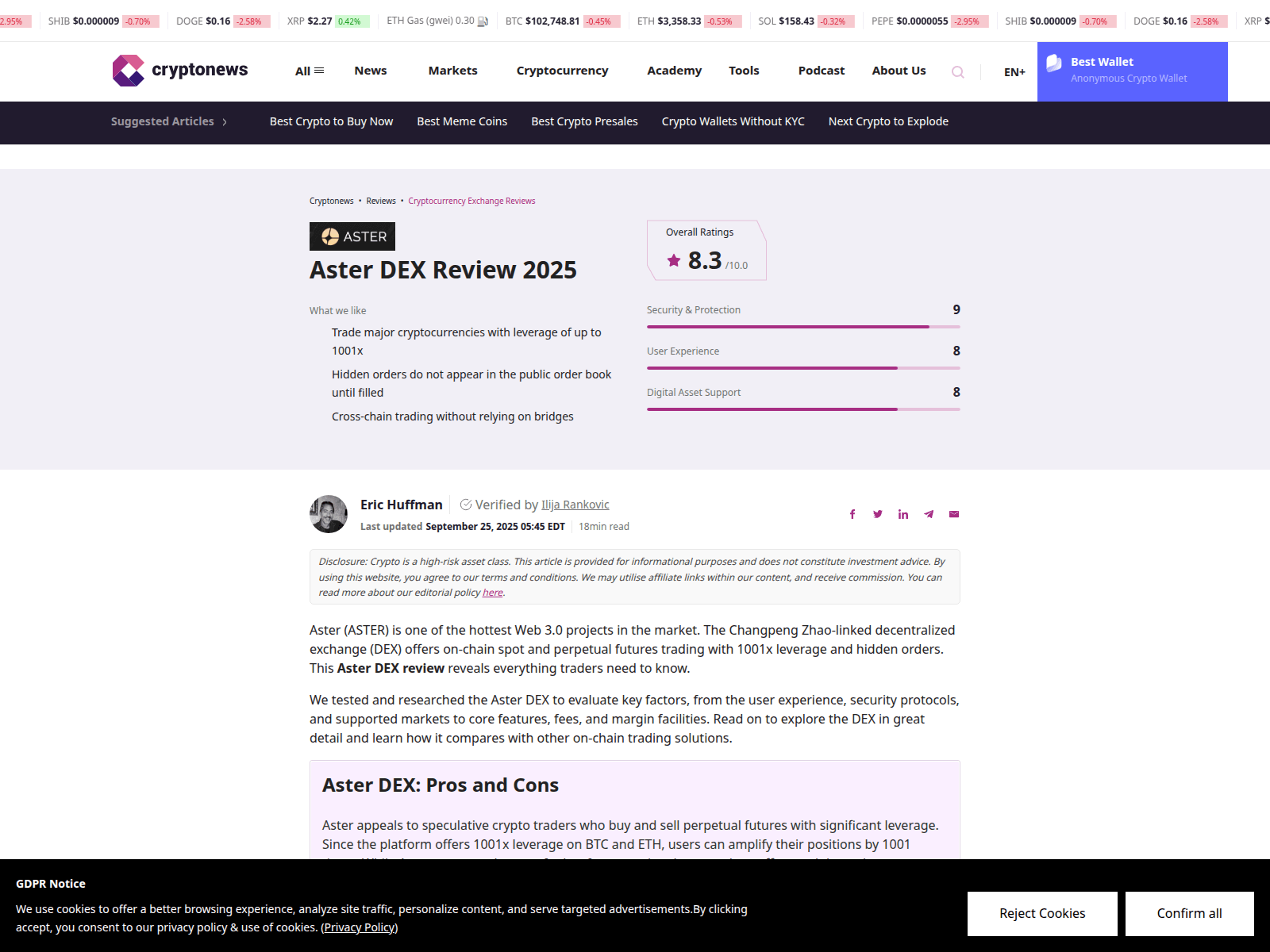Open Best Meme Coins link
This screenshot has height=952, width=1270.
pyautogui.click(x=462, y=121)
